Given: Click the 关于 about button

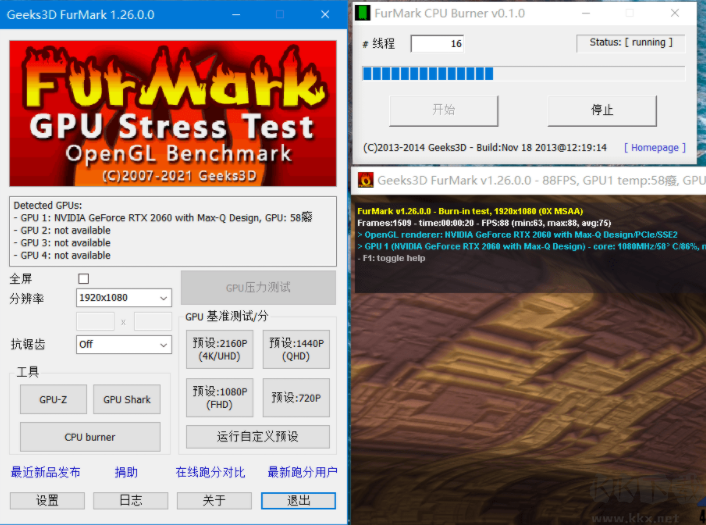Looking at the screenshot, I should 214,501.
